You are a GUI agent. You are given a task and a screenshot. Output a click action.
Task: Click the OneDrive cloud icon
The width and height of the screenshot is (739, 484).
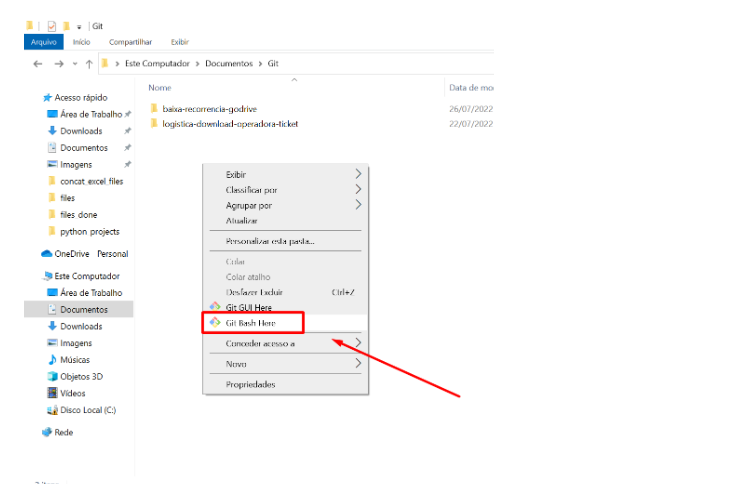[46, 254]
